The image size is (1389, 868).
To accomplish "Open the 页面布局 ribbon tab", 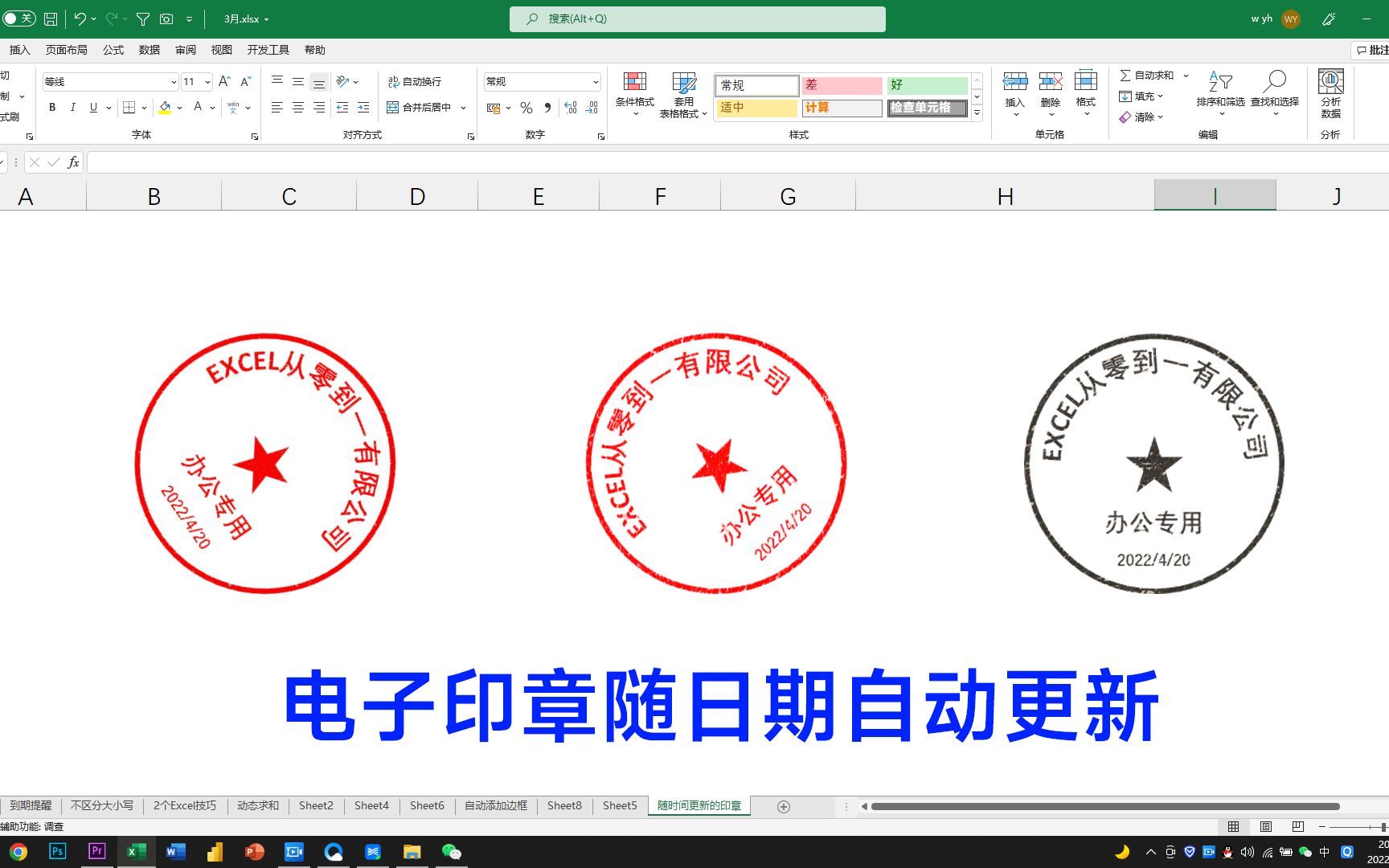I will (x=66, y=50).
